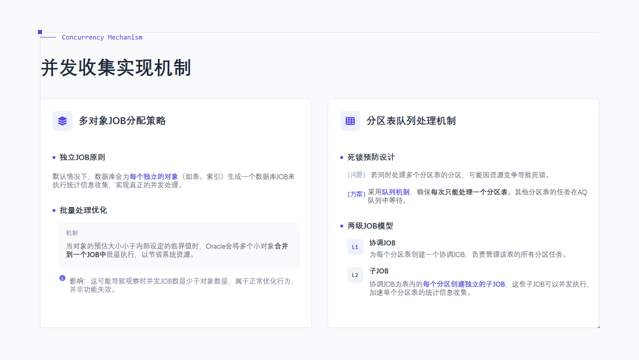The width and height of the screenshot is (639, 360).
Task: Click the slide title 并发收集实现机制
Action: point(116,68)
